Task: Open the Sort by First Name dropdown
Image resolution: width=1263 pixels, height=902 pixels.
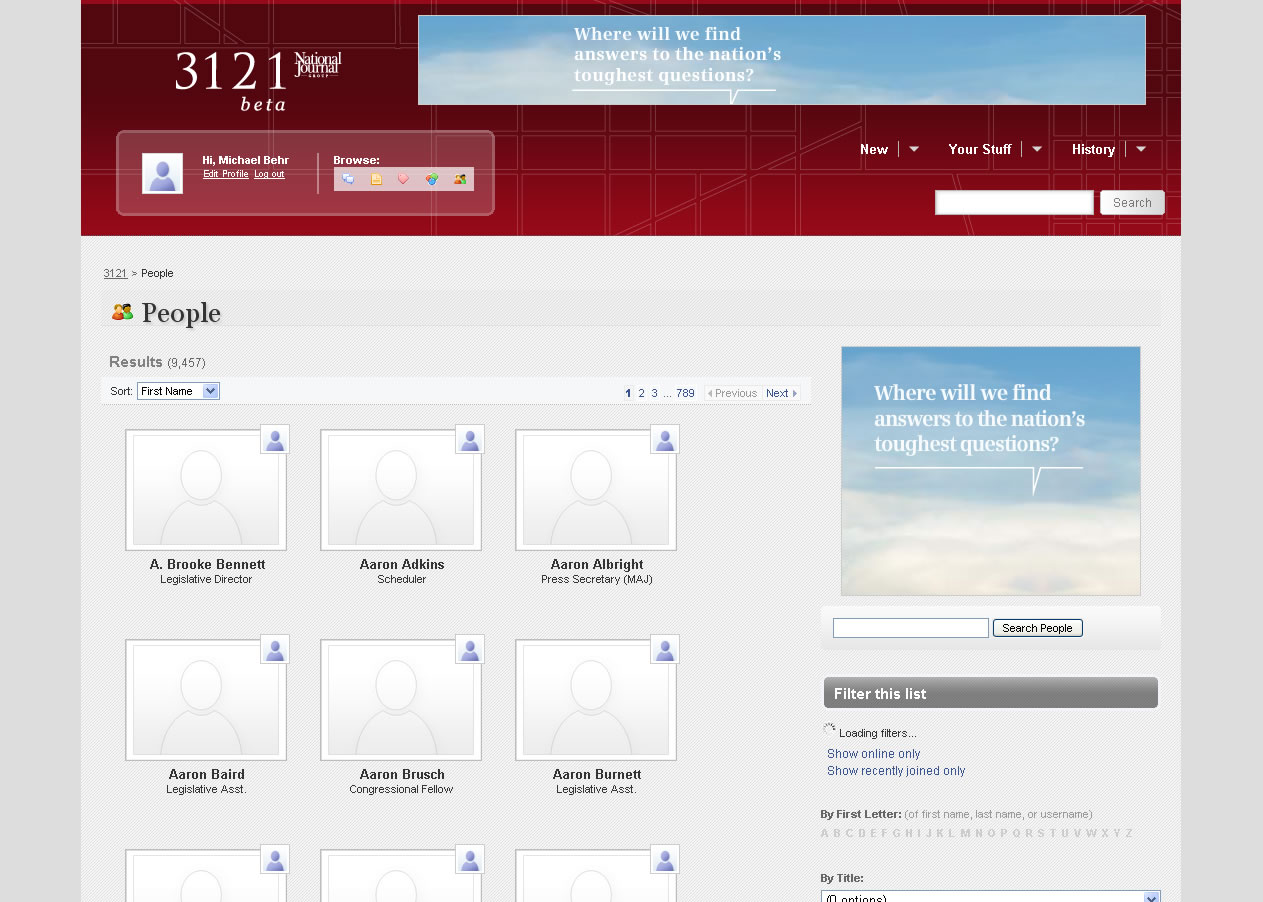Action: 178,391
